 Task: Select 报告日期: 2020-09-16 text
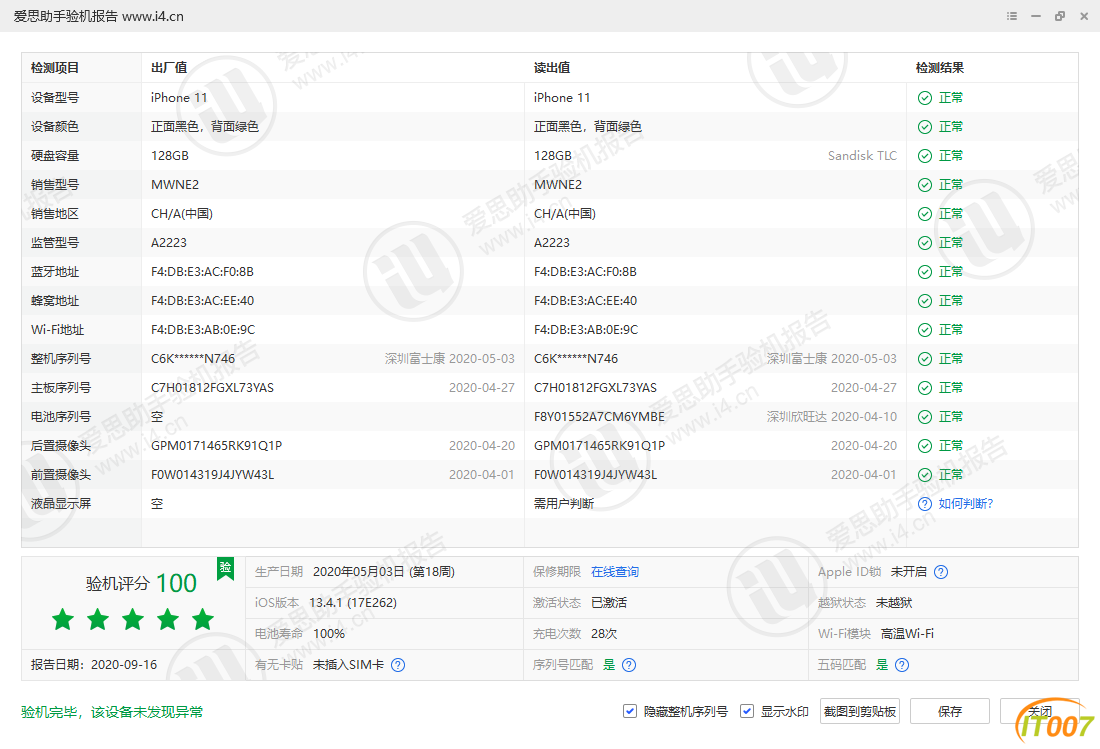(x=94, y=665)
